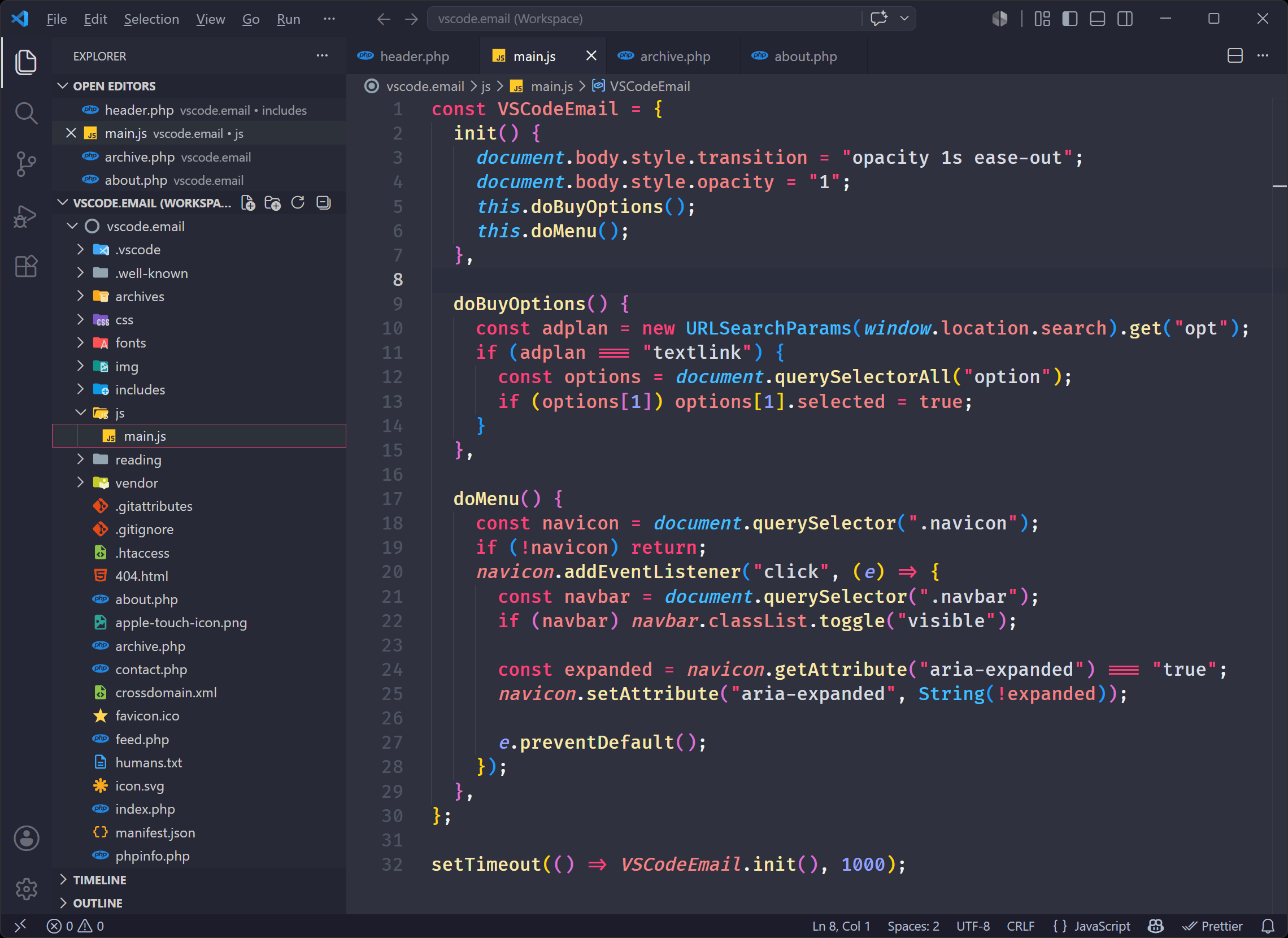The width and height of the screenshot is (1288, 938).
Task: Click the js folder in breadcrumb
Action: pos(486,86)
